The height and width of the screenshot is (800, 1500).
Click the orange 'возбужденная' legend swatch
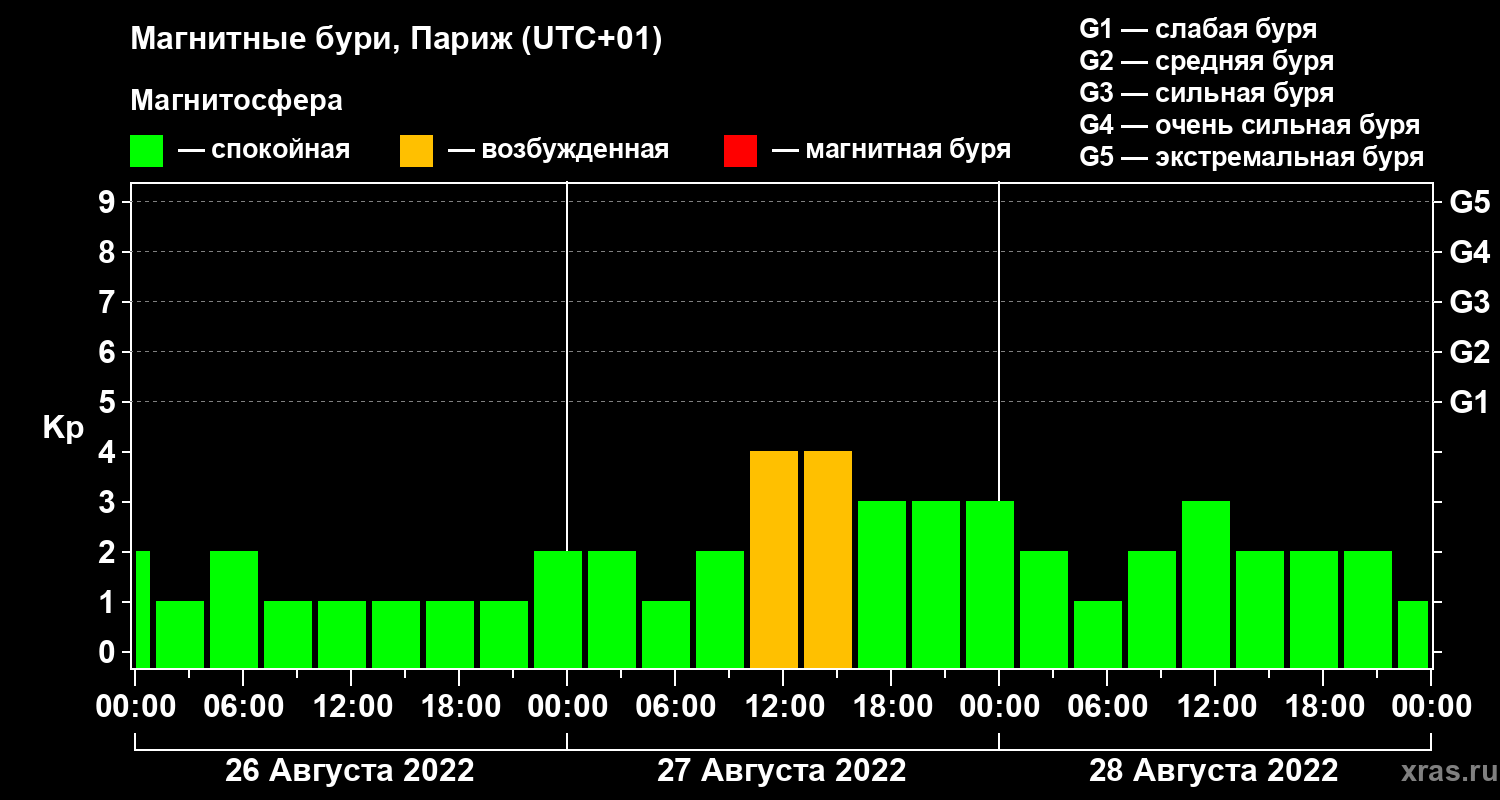pos(416,151)
